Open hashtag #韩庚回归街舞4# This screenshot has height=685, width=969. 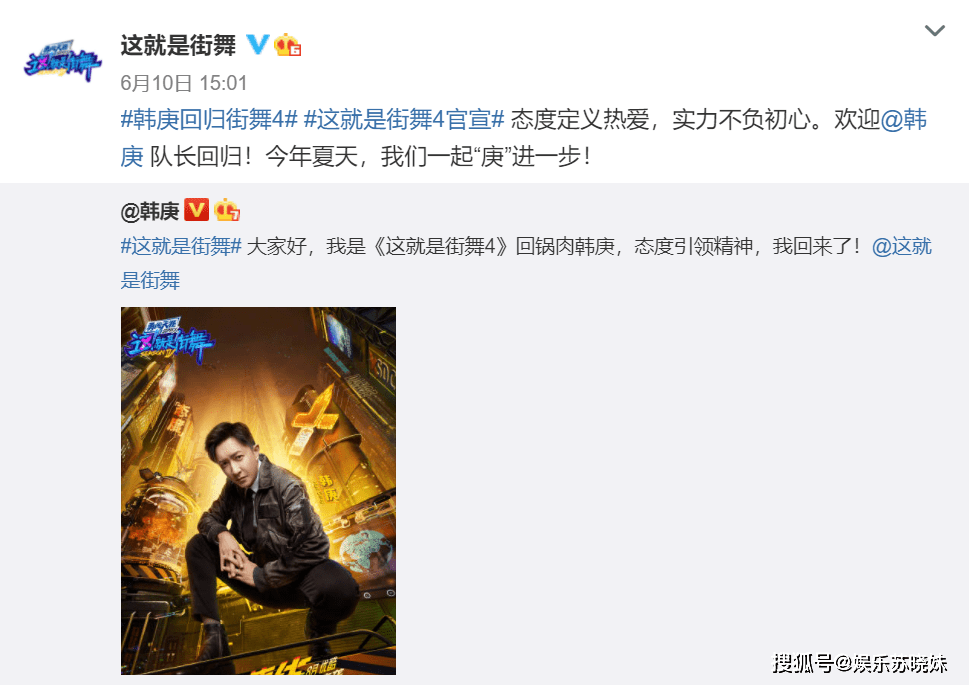point(209,119)
